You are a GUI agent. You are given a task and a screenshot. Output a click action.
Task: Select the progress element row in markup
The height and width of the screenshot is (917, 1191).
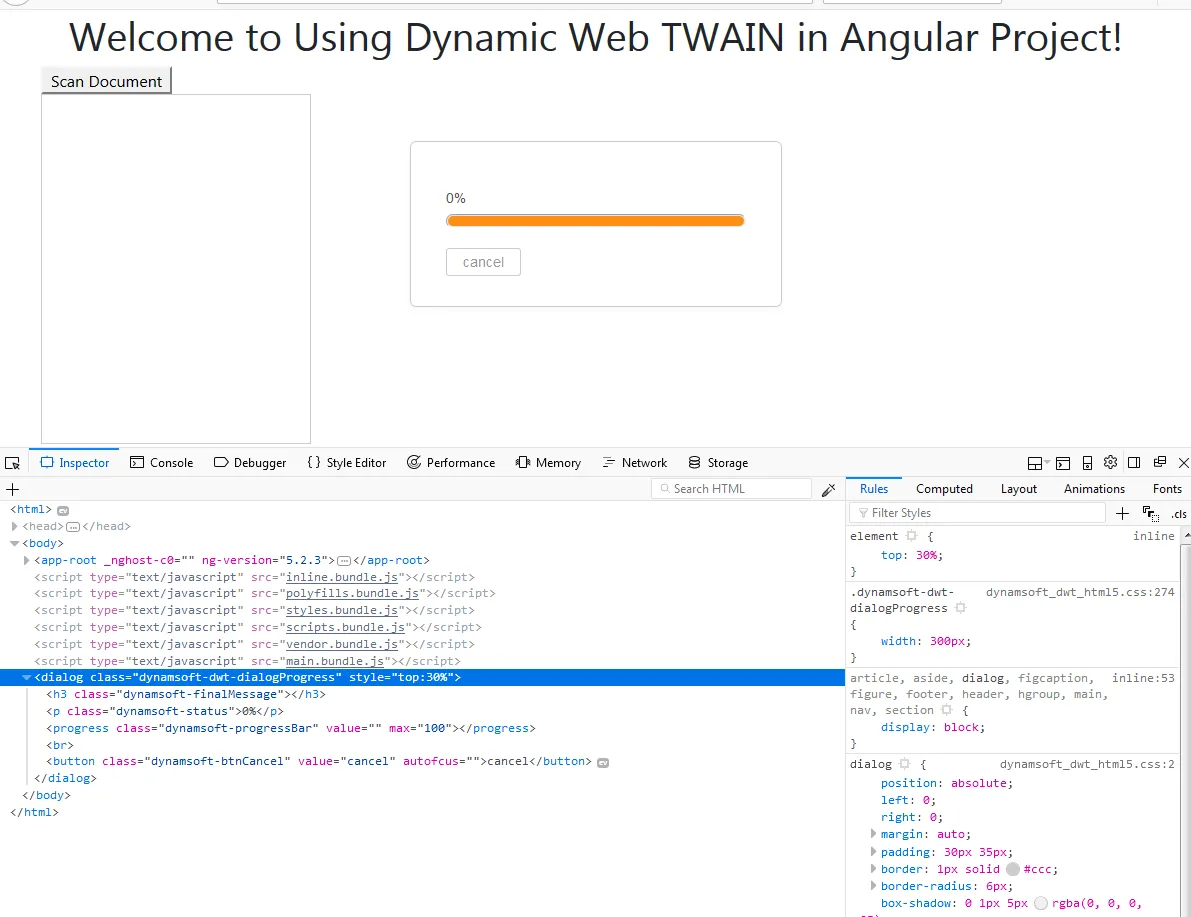[422, 728]
